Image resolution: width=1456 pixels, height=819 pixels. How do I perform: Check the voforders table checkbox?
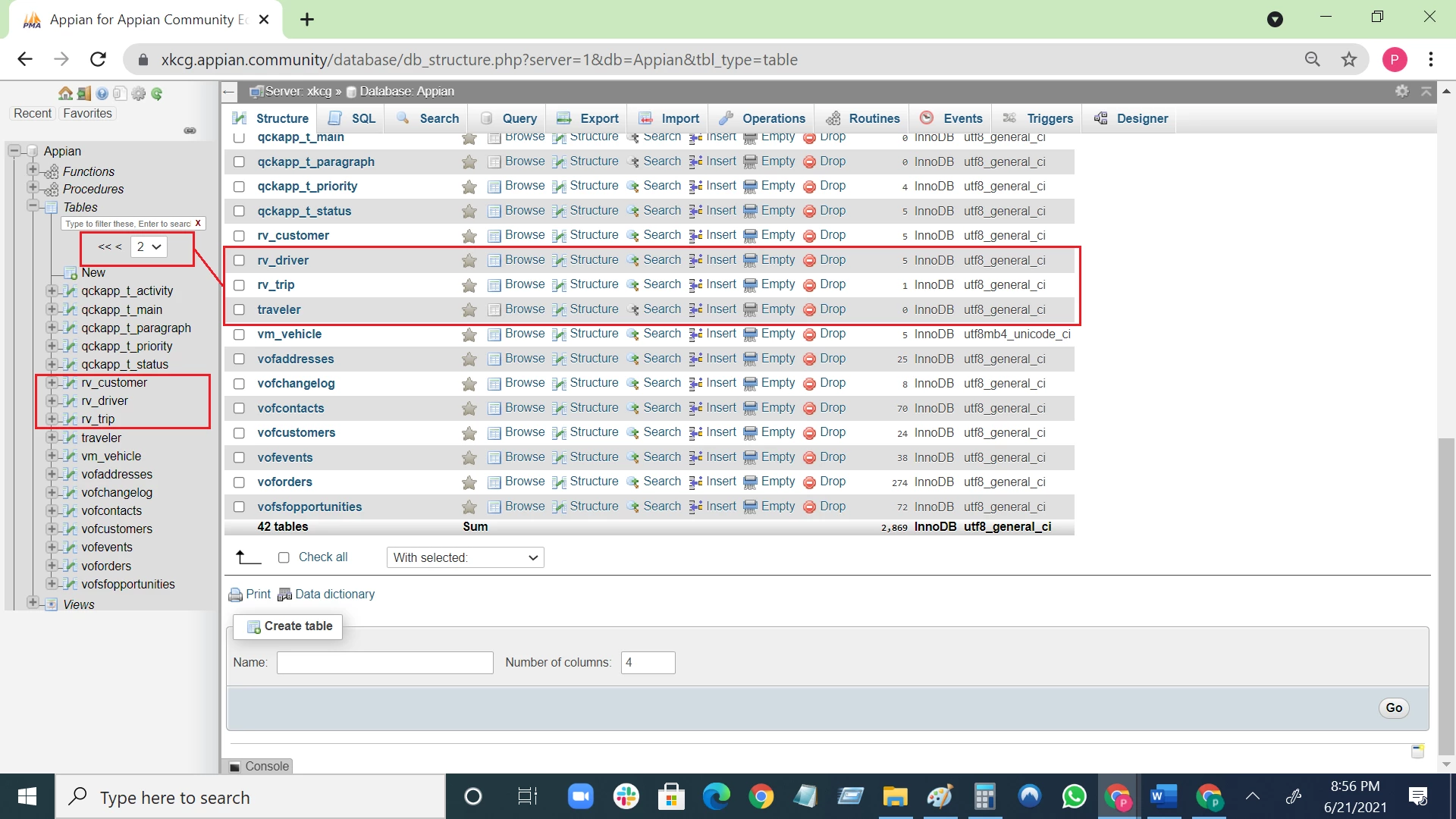pyautogui.click(x=239, y=482)
